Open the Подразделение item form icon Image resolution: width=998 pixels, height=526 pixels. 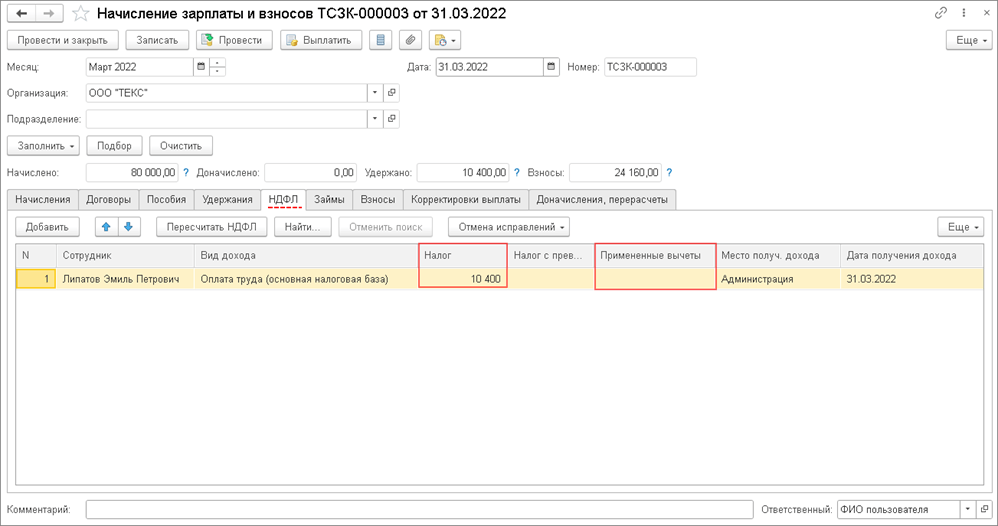(391, 119)
